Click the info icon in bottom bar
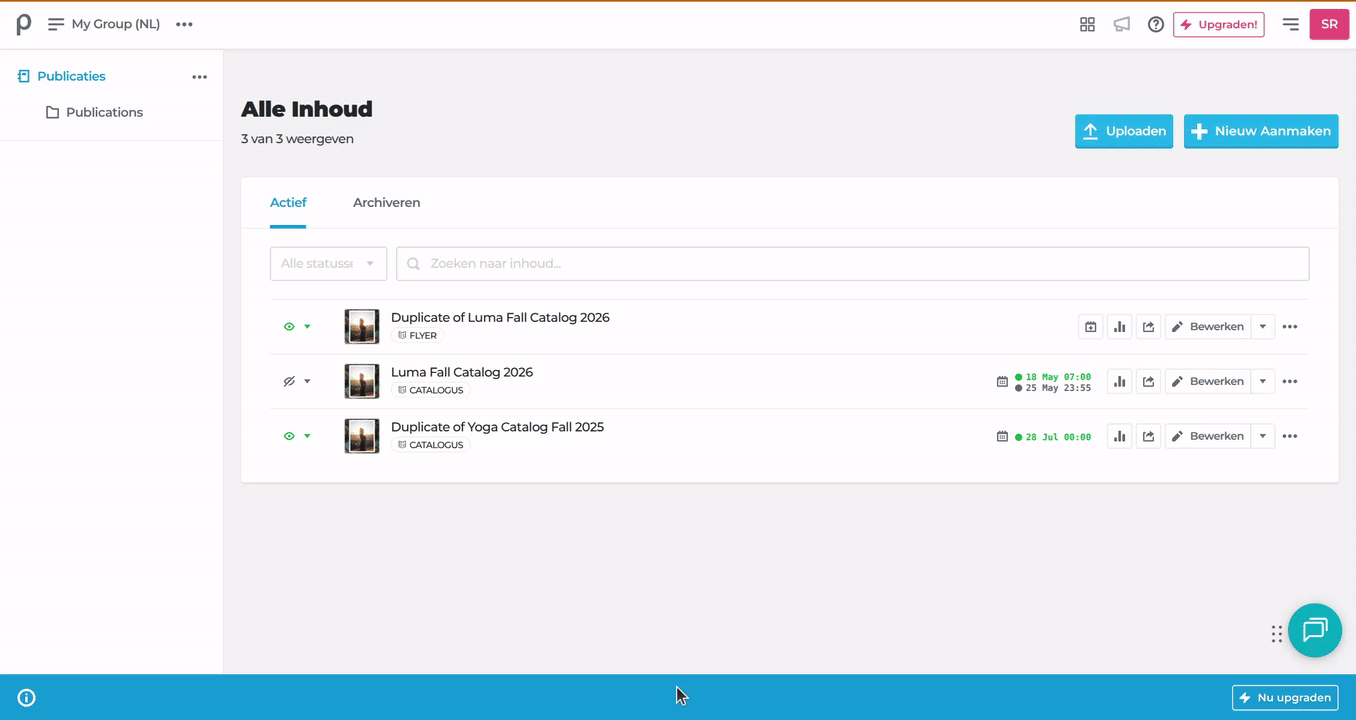The width and height of the screenshot is (1356, 720). [x=27, y=698]
